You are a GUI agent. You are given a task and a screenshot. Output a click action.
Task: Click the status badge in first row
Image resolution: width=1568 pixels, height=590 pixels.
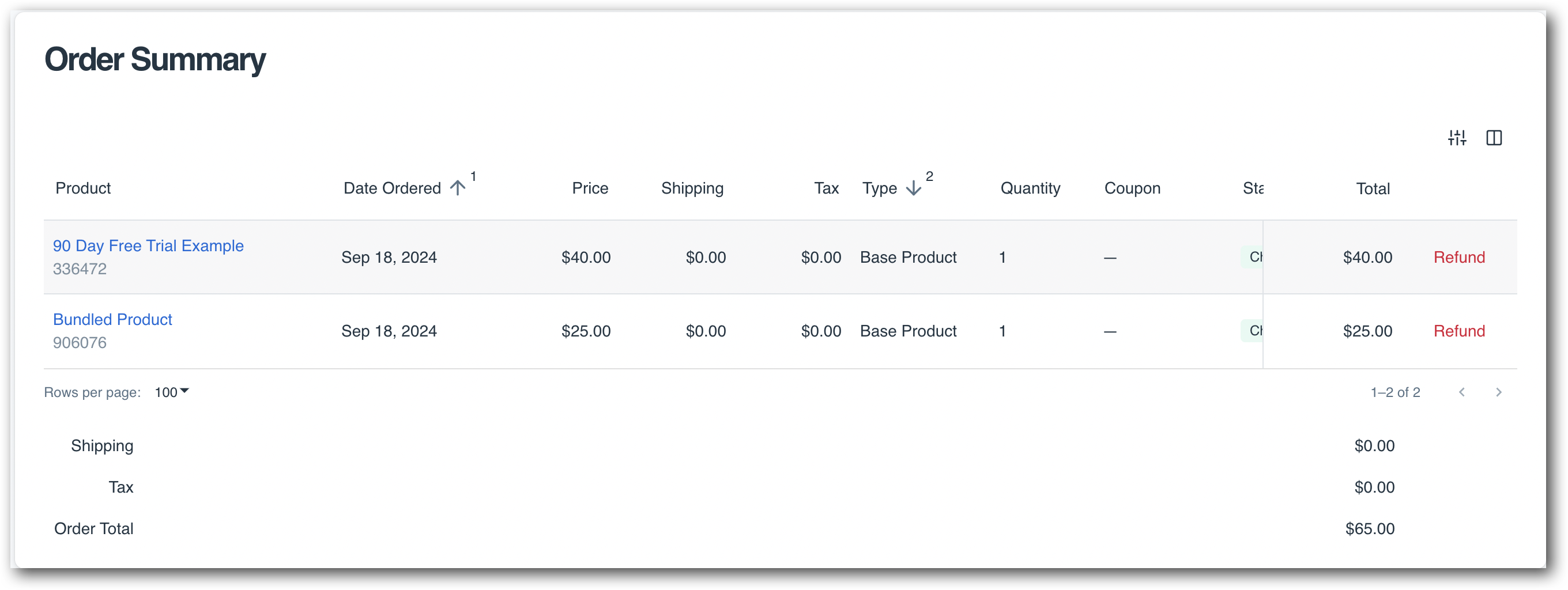(1253, 258)
